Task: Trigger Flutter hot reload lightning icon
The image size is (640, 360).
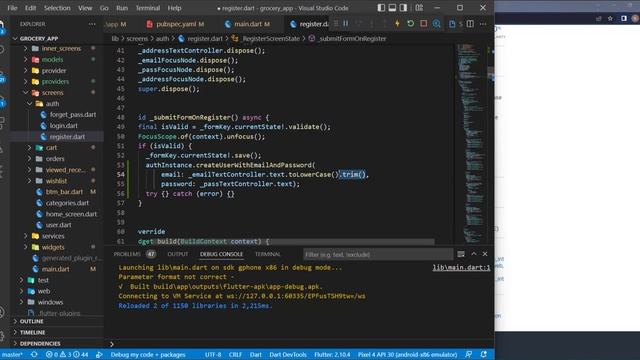Action: click(x=397, y=24)
